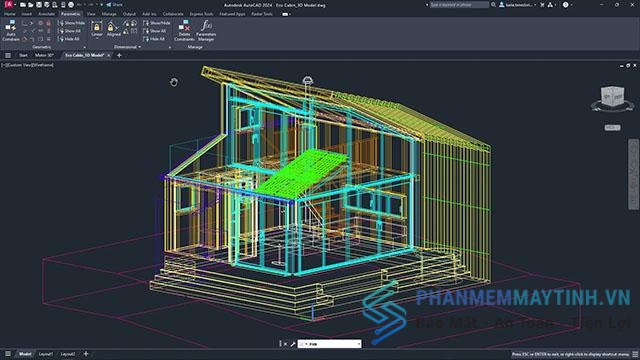Click the navigation bar on right edge
The width and height of the screenshot is (640, 360).
[x=633, y=174]
